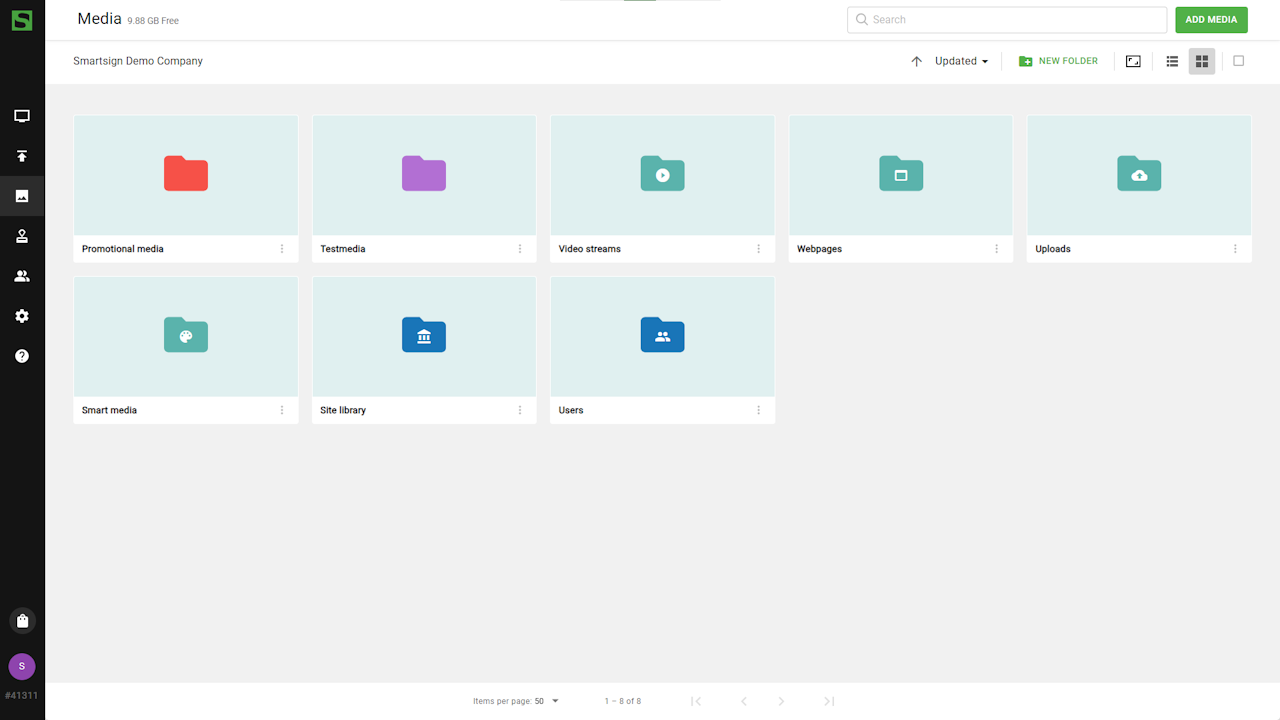
Task: Open more options for Uploads
Action: pyautogui.click(x=1235, y=249)
